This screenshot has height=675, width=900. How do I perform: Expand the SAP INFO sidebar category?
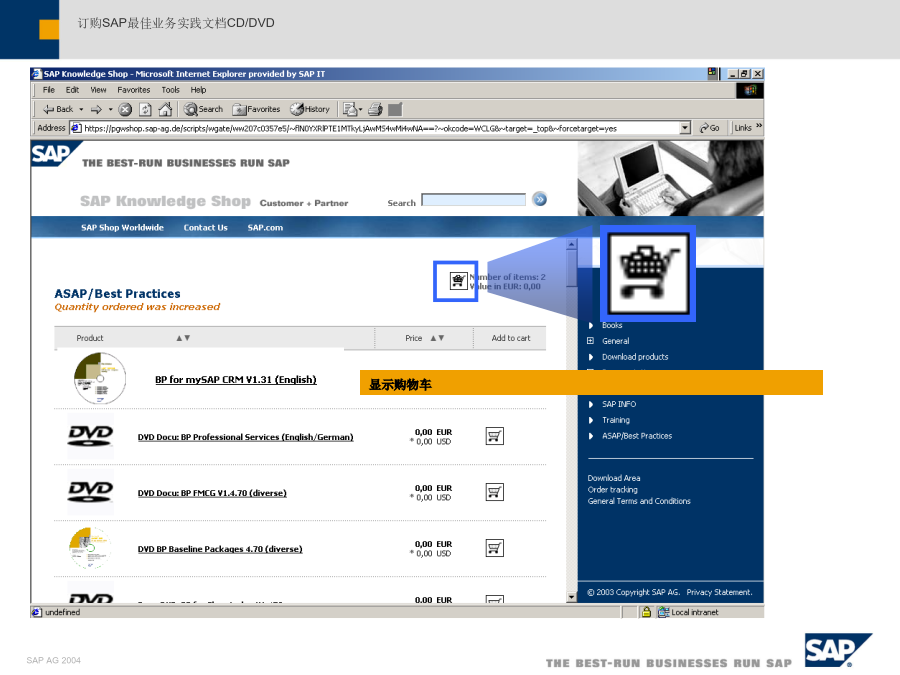(x=591, y=405)
